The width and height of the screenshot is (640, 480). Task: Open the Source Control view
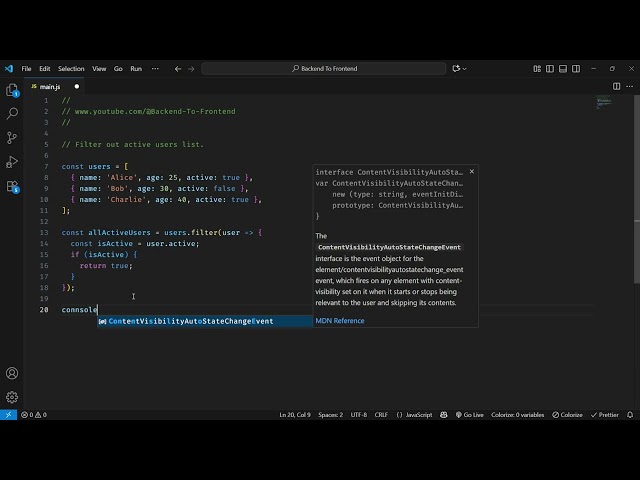[x=12, y=138]
